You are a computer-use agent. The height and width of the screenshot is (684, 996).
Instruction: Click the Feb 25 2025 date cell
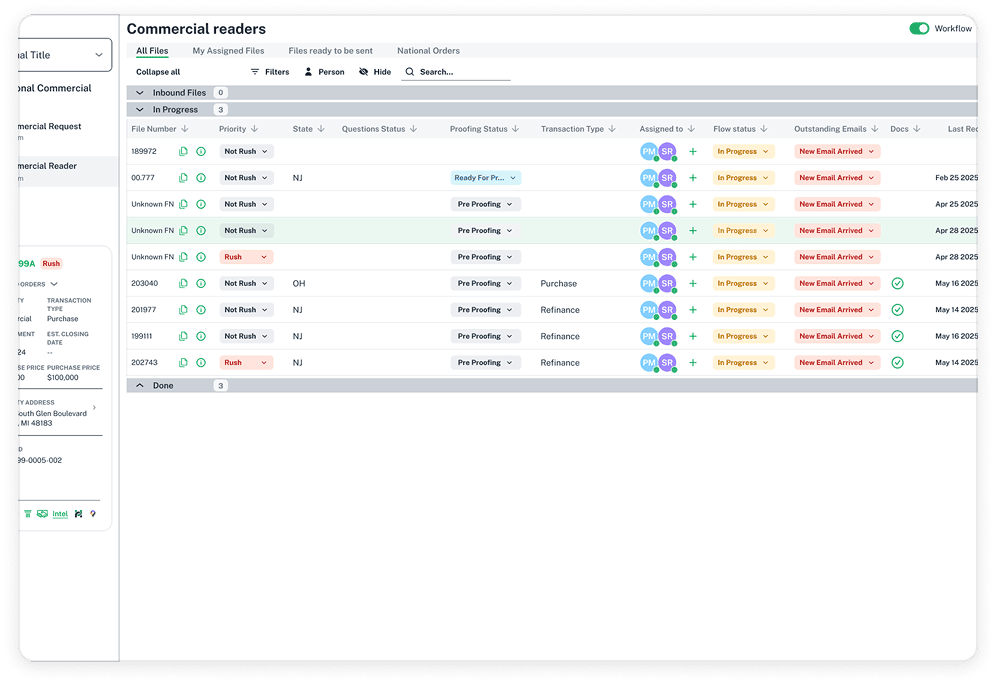pos(957,178)
